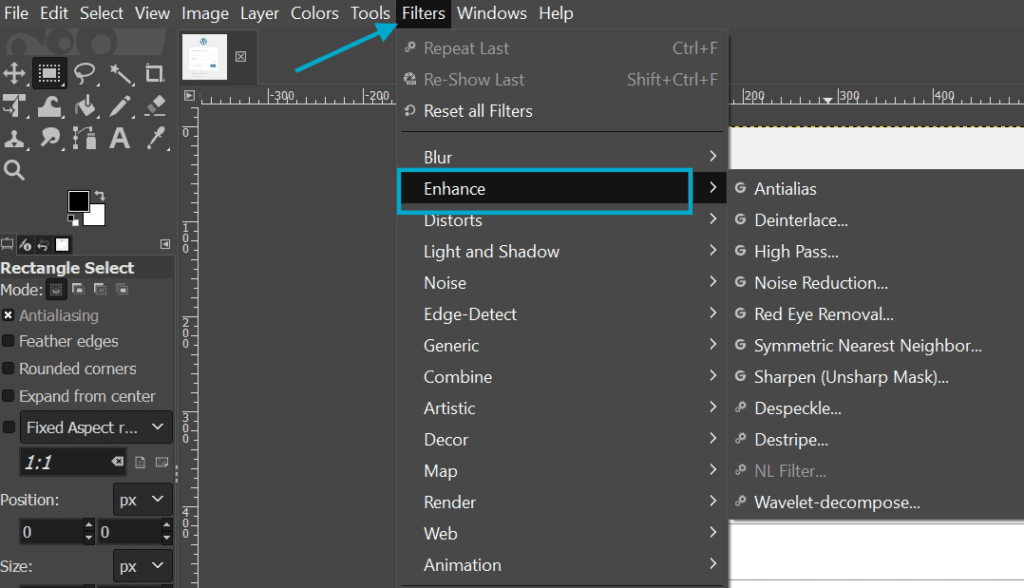Image resolution: width=1024 pixels, height=588 pixels.
Task: Select the Zoom magnifier tool
Action: pyautogui.click(x=14, y=171)
